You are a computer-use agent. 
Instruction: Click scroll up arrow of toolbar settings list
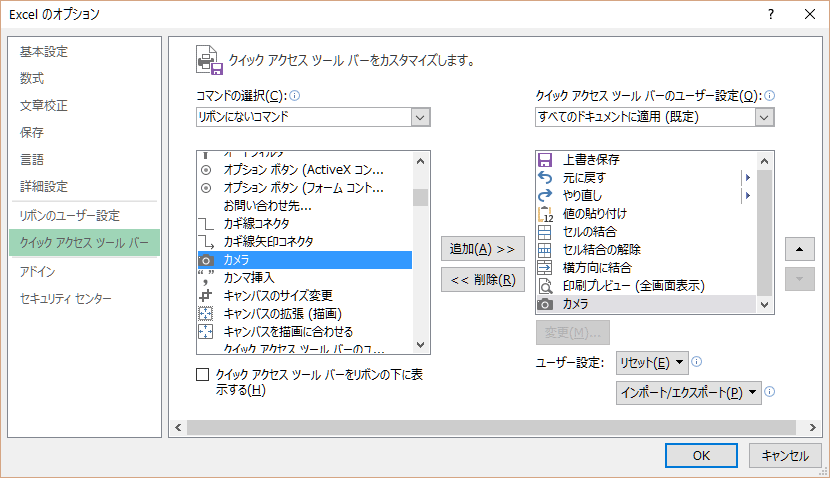(764, 161)
